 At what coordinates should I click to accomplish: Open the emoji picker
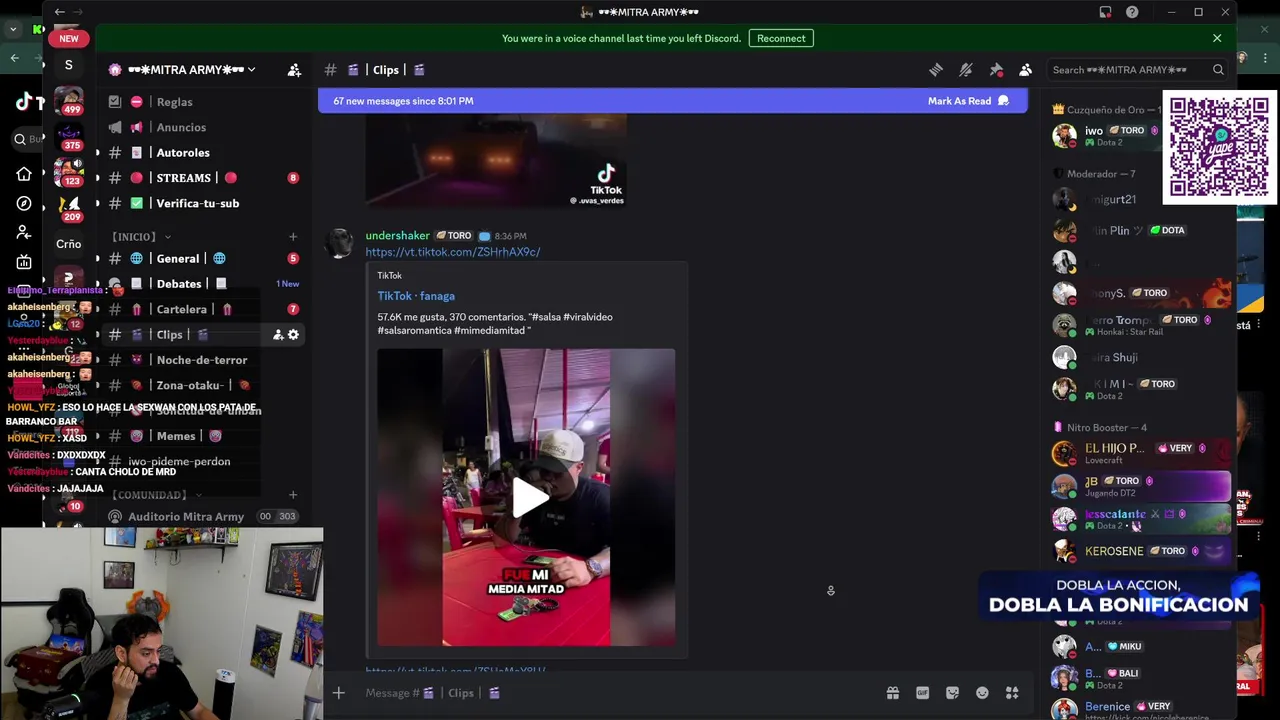(x=982, y=693)
